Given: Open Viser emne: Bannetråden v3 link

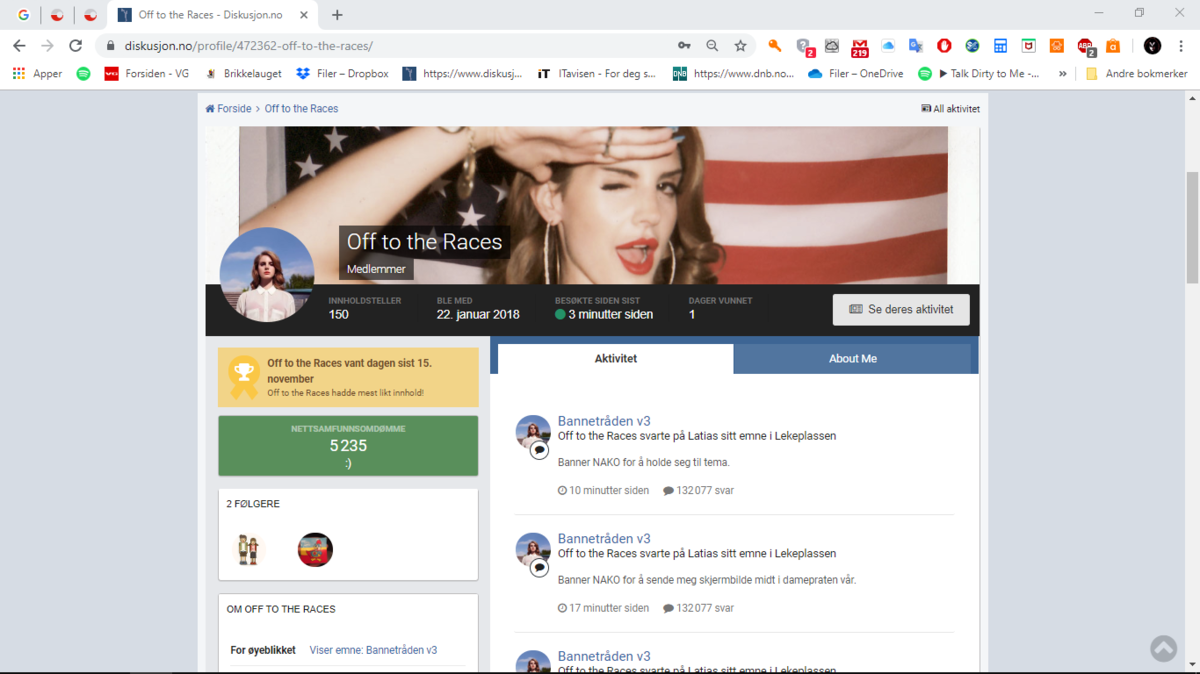Looking at the screenshot, I should 373,650.
